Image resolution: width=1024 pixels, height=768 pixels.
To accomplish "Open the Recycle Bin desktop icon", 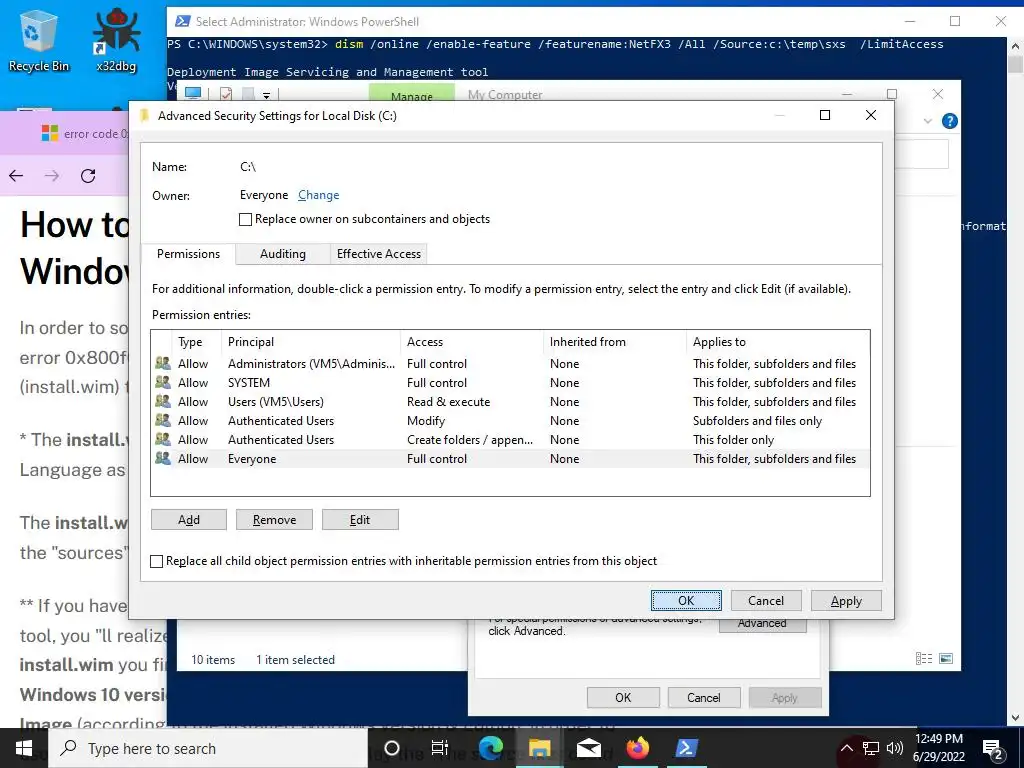I will 38,40.
